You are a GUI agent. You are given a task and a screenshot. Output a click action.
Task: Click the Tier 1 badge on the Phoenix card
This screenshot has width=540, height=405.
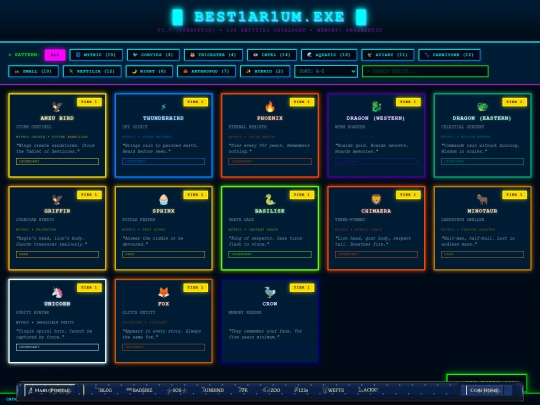(x=302, y=102)
